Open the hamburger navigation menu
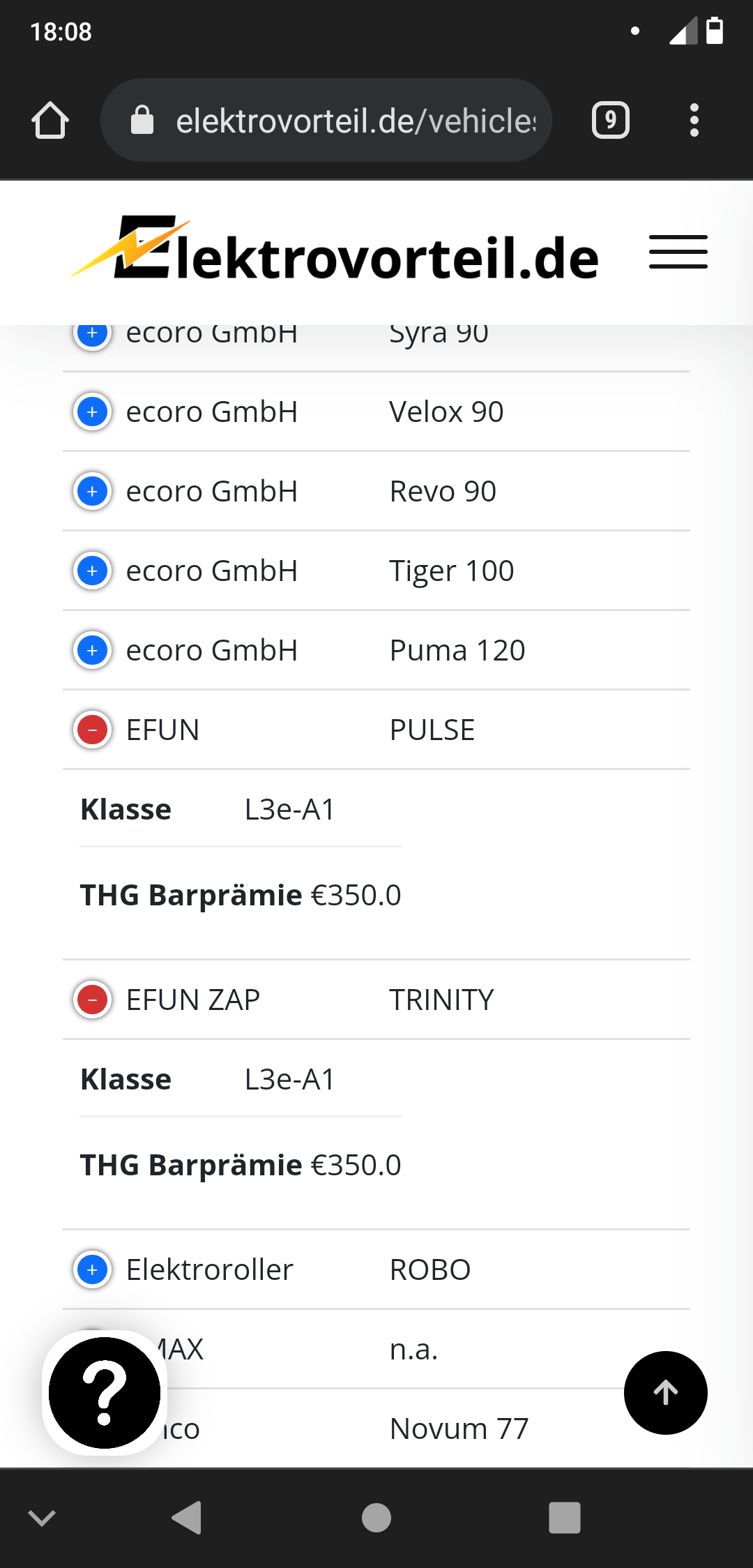 click(678, 252)
